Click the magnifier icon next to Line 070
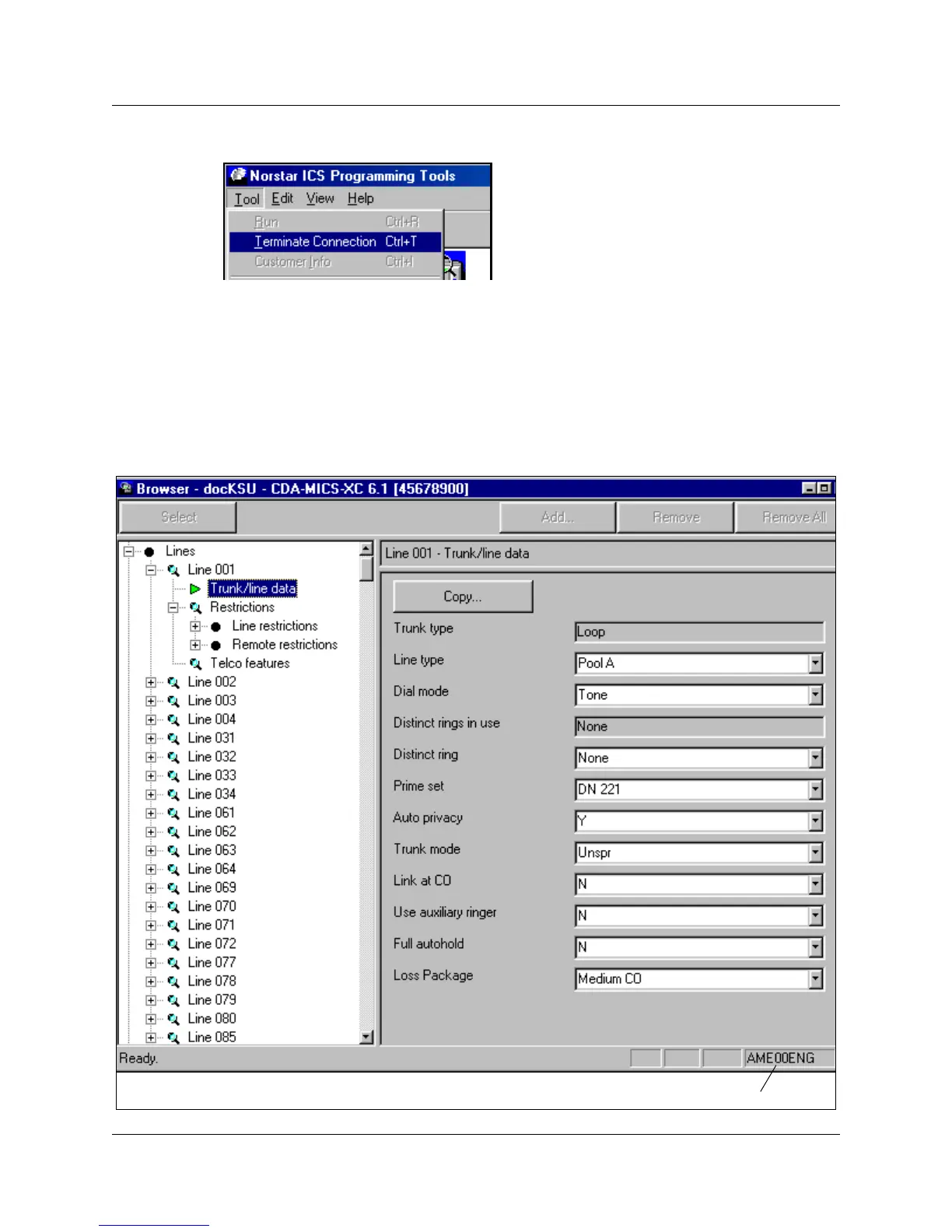 (x=173, y=906)
